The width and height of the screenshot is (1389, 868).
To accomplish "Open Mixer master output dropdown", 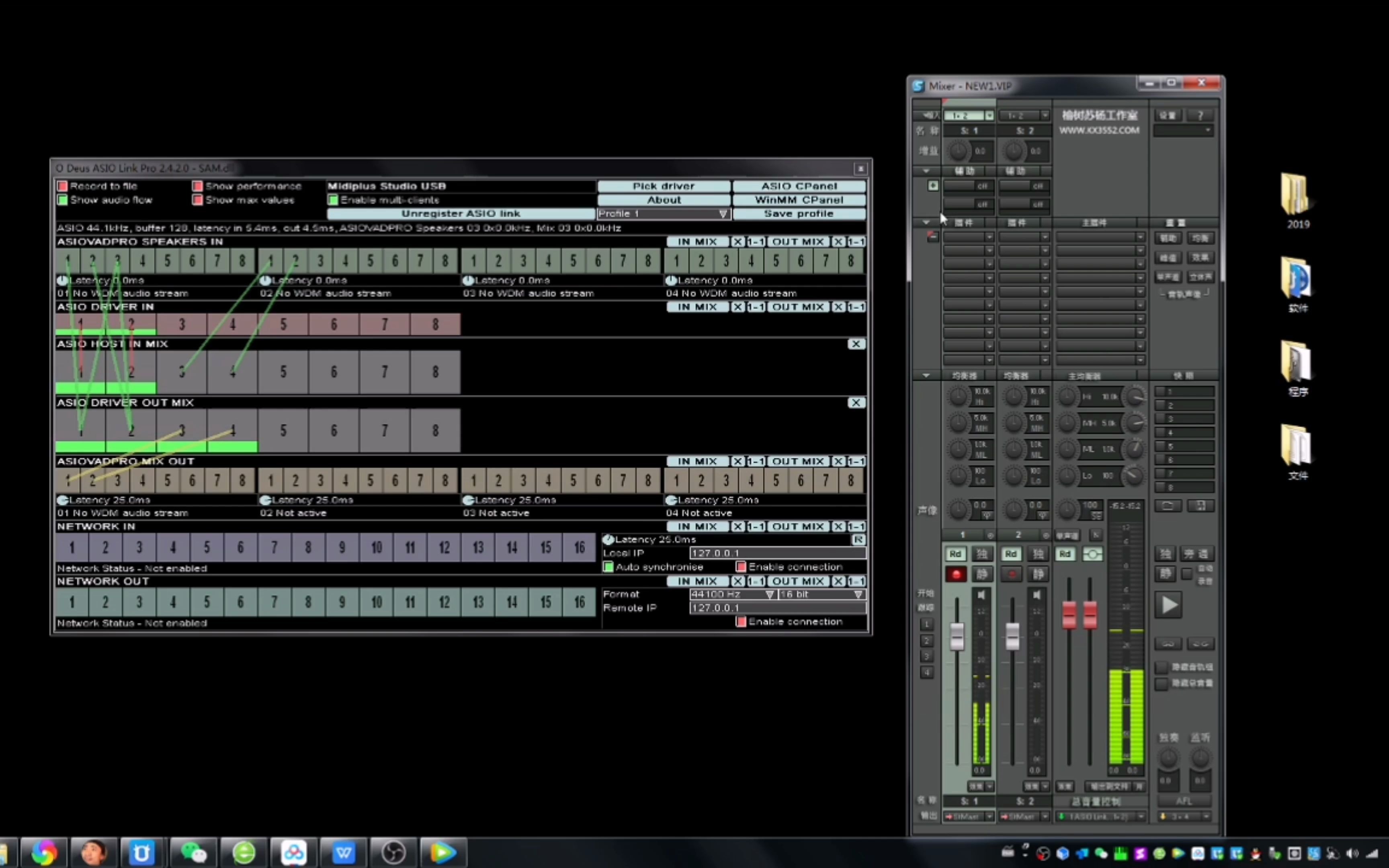I will [1141, 816].
